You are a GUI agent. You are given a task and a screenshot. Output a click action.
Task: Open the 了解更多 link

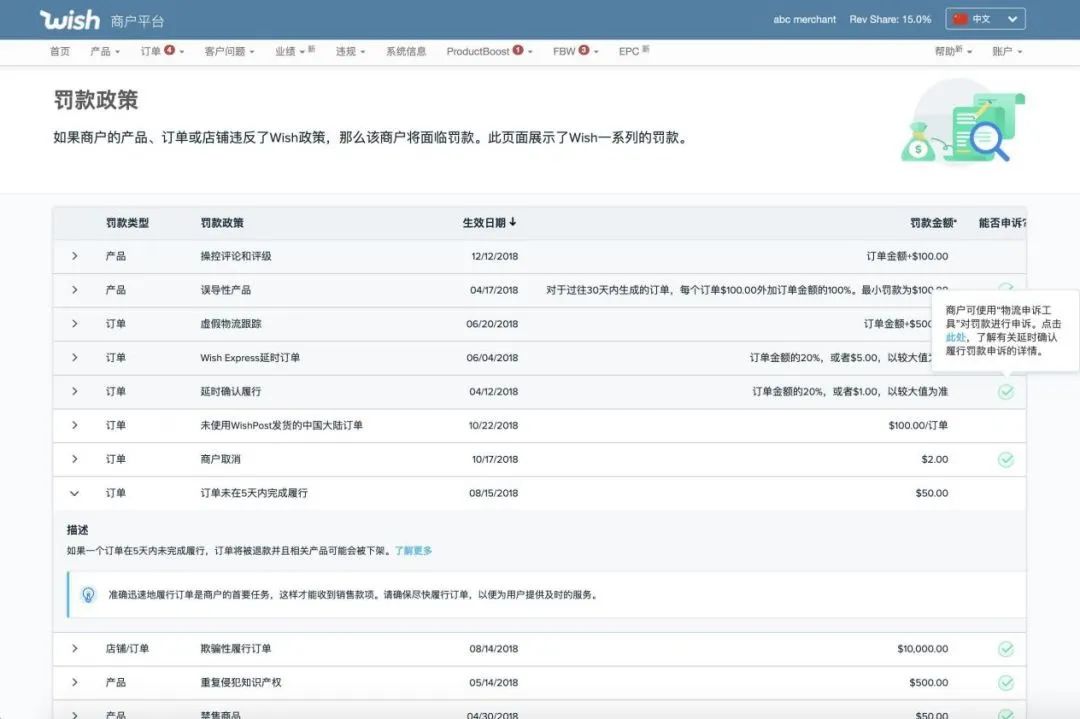pyautogui.click(x=413, y=550)
